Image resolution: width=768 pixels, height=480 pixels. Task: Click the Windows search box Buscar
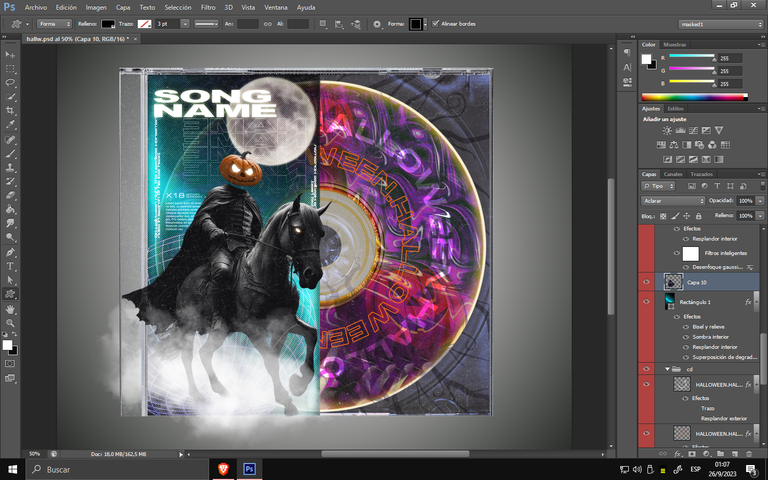tap(117, 469)
